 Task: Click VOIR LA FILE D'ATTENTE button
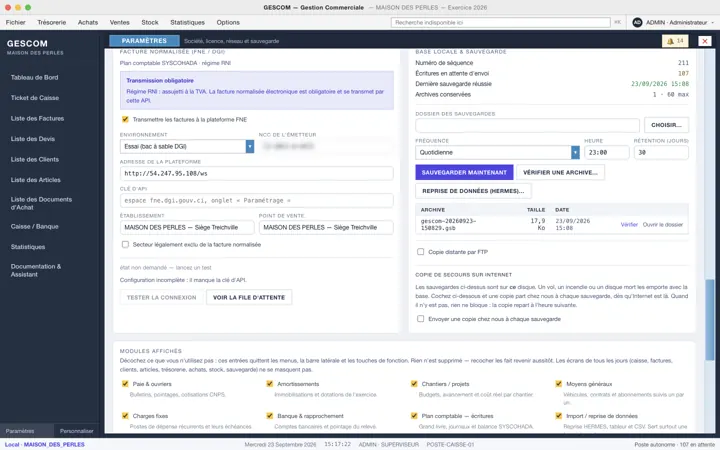point(249,297)
